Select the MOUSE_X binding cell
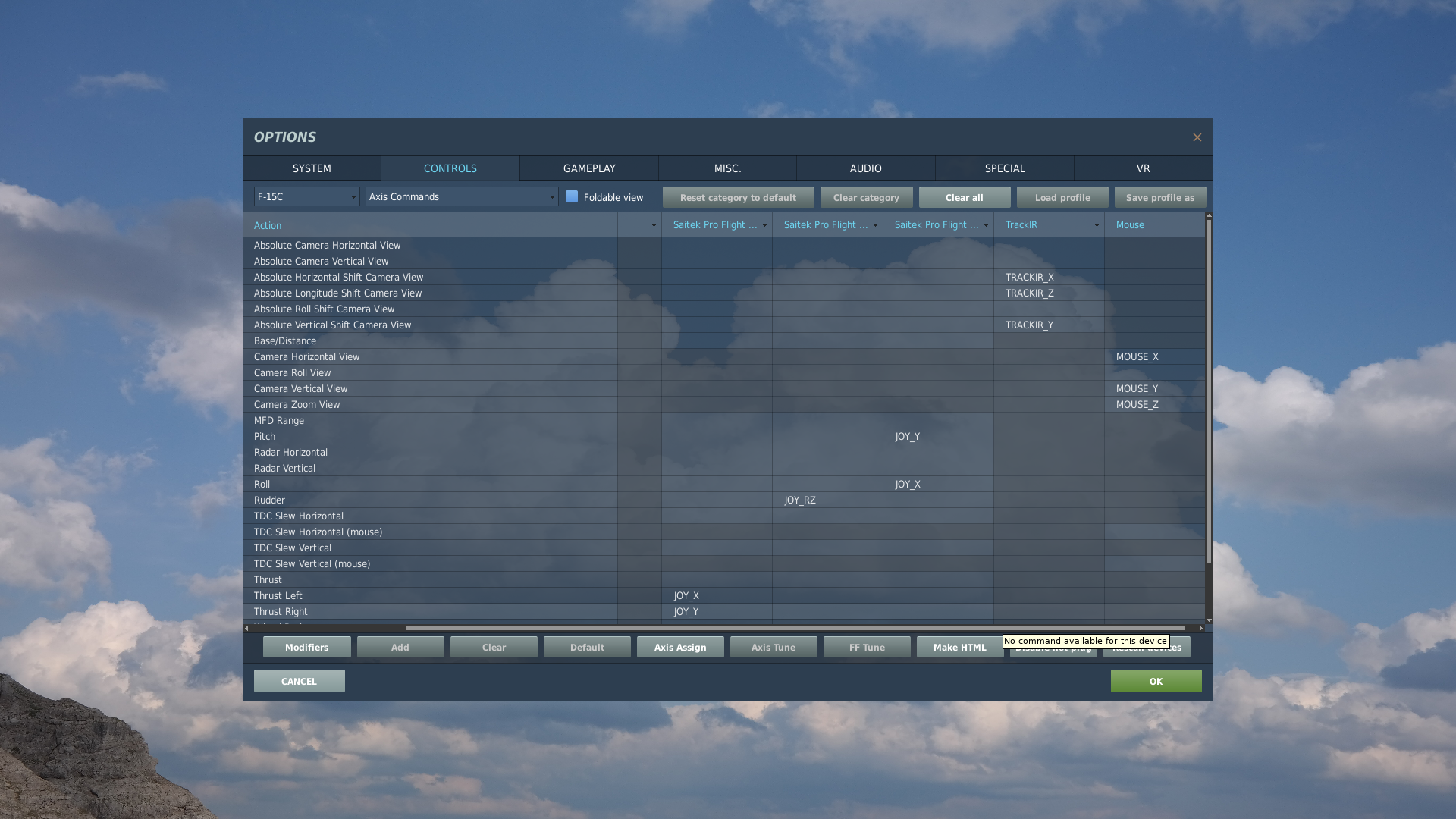Screen dimensions: 1456x819 pos(1154,357)
